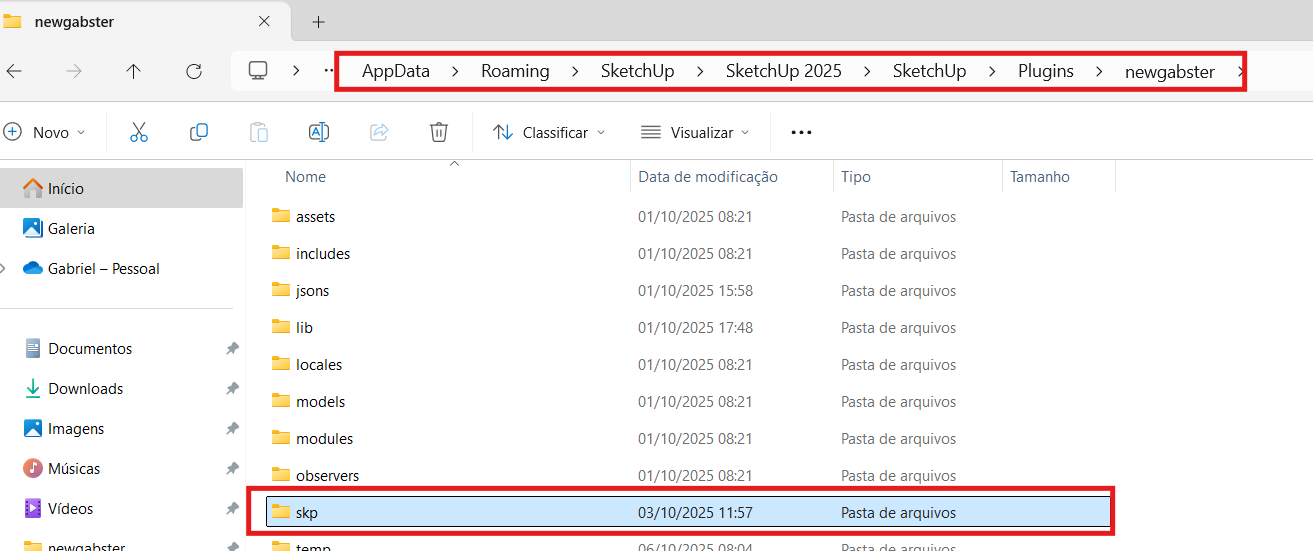The height and width of the screenshot is (551, 1313).
Task: Navigate back with the left arrow
Action: 14,71
